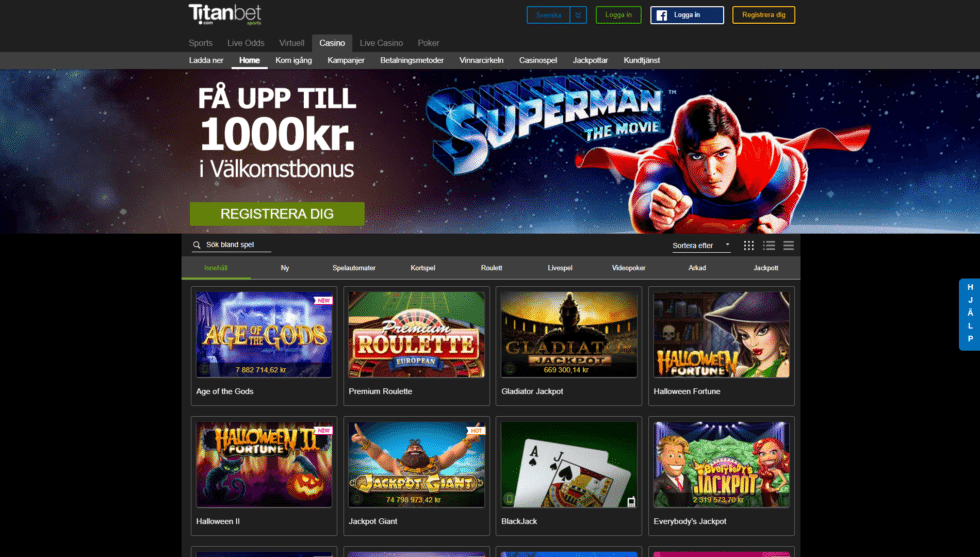Click the Gladiator Jackpot title text

(x=532, y=391)
